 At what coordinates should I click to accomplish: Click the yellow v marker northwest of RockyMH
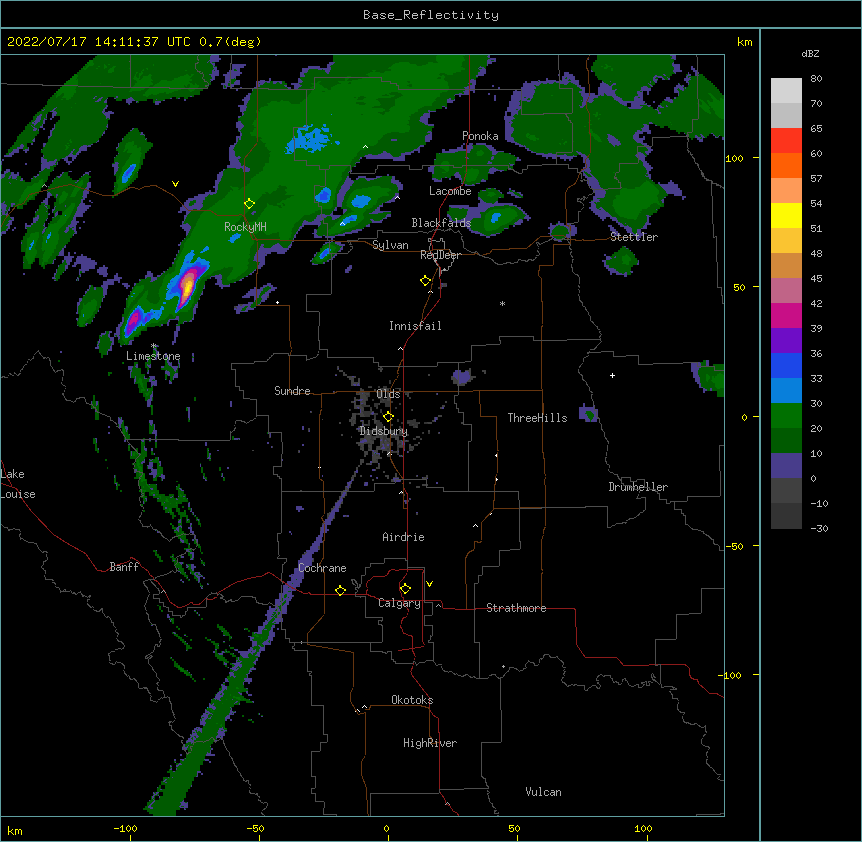(x=175, y=184)
